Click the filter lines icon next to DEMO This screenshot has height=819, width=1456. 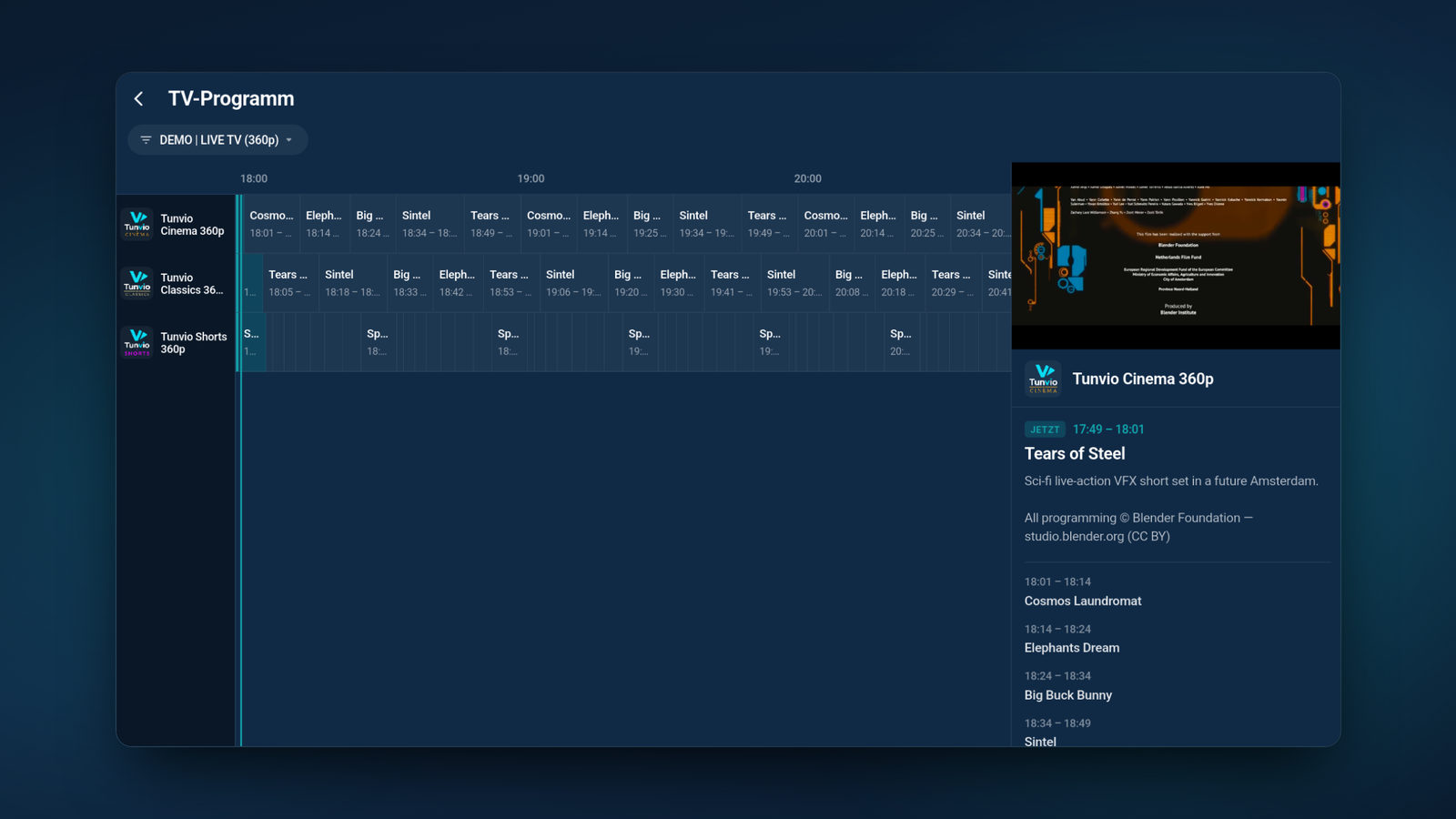pos(146,140)
